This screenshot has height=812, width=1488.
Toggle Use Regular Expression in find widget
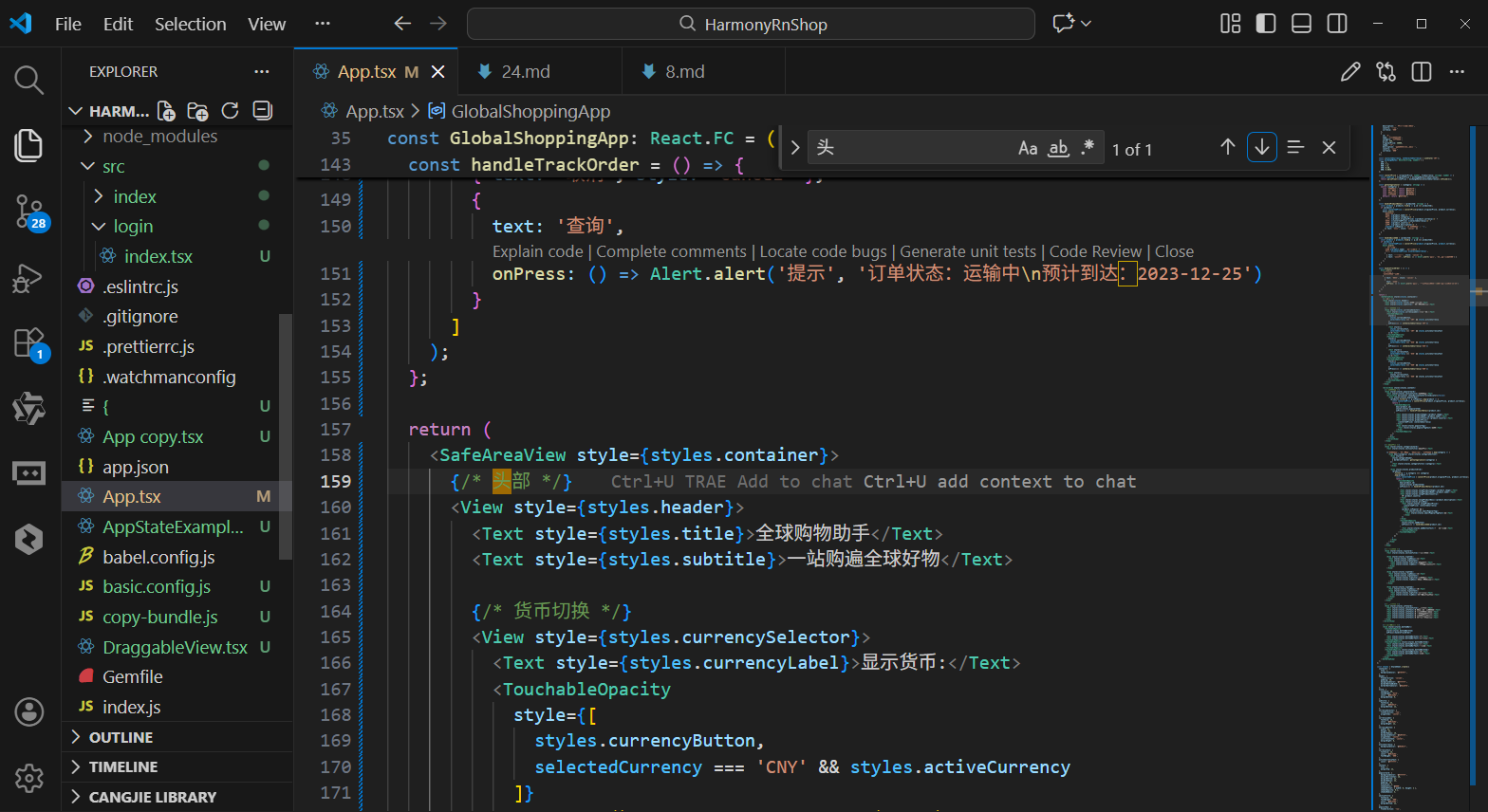(x=1088, y=147)
